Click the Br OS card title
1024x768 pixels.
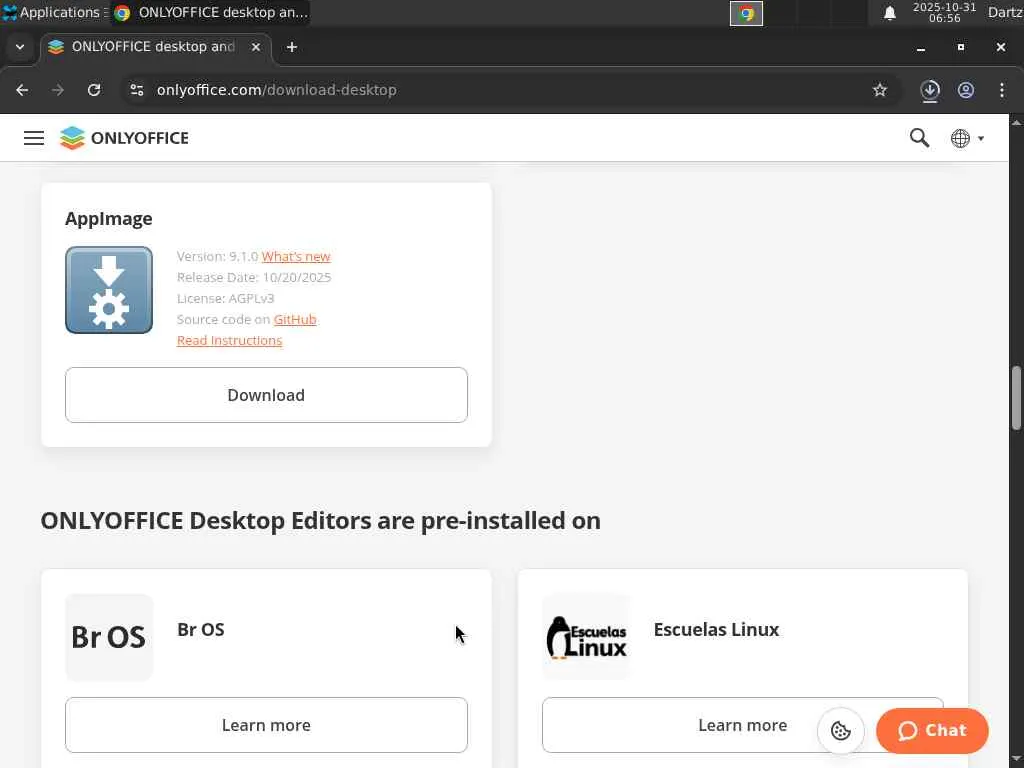coord(200,630)
